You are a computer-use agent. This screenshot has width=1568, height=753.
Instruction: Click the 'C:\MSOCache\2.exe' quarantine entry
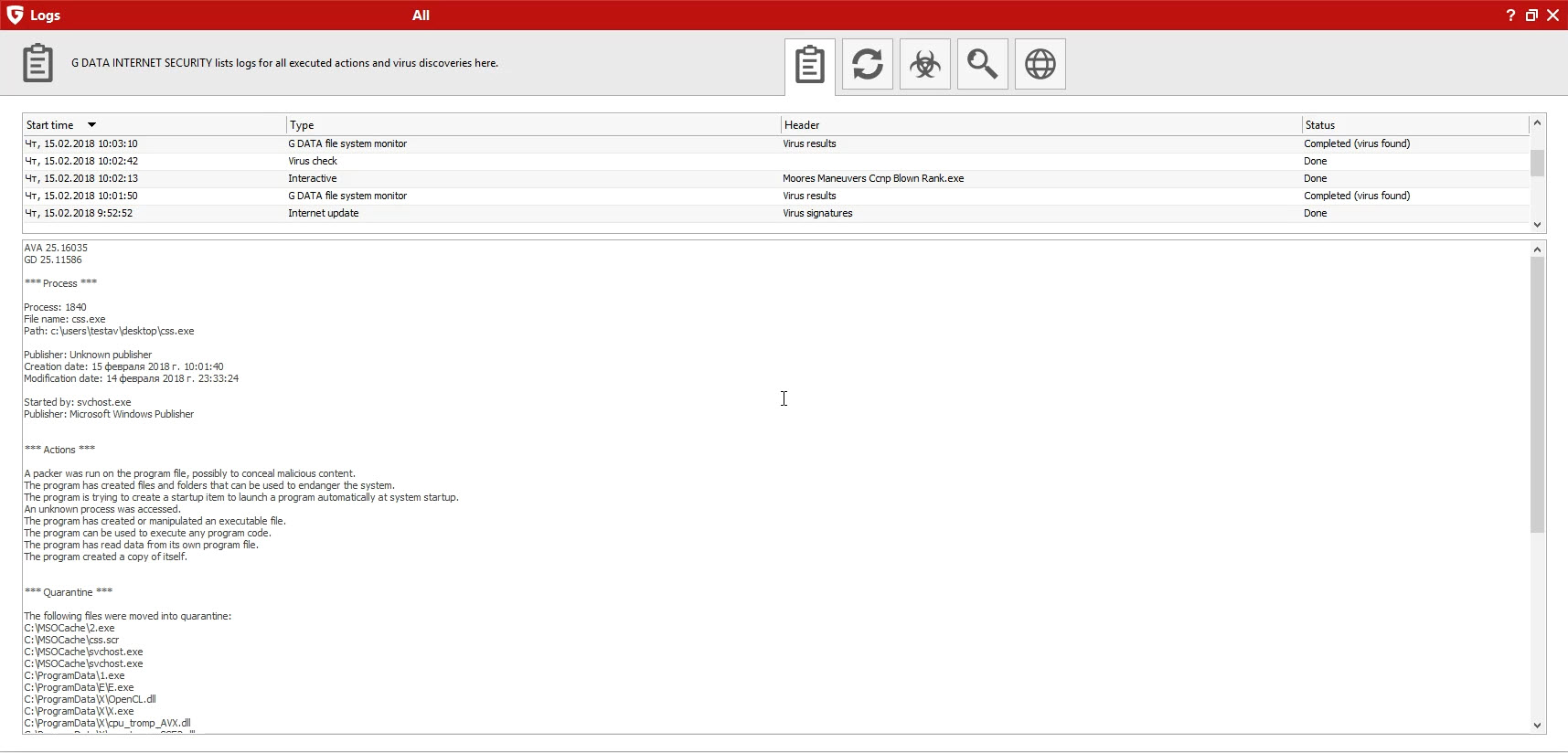[x=69, y=628]
